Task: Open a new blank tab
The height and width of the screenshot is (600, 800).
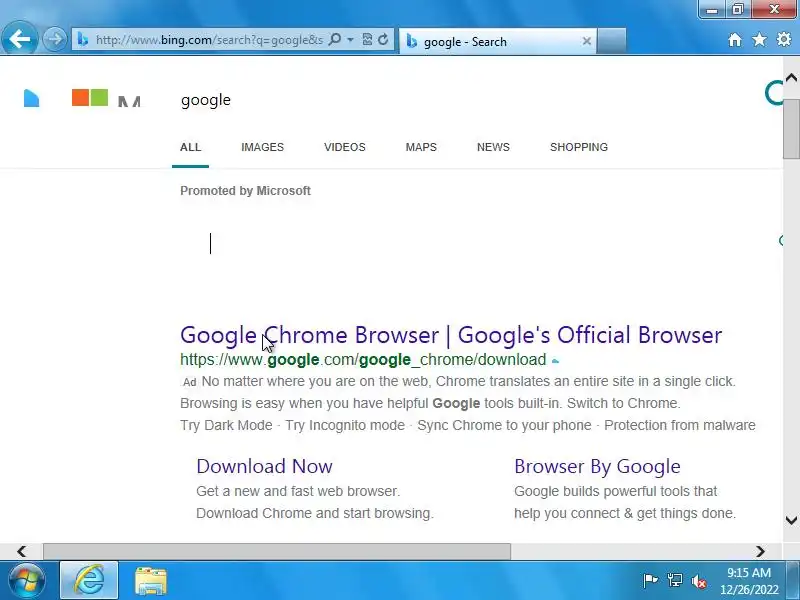Action: point(611,41)
